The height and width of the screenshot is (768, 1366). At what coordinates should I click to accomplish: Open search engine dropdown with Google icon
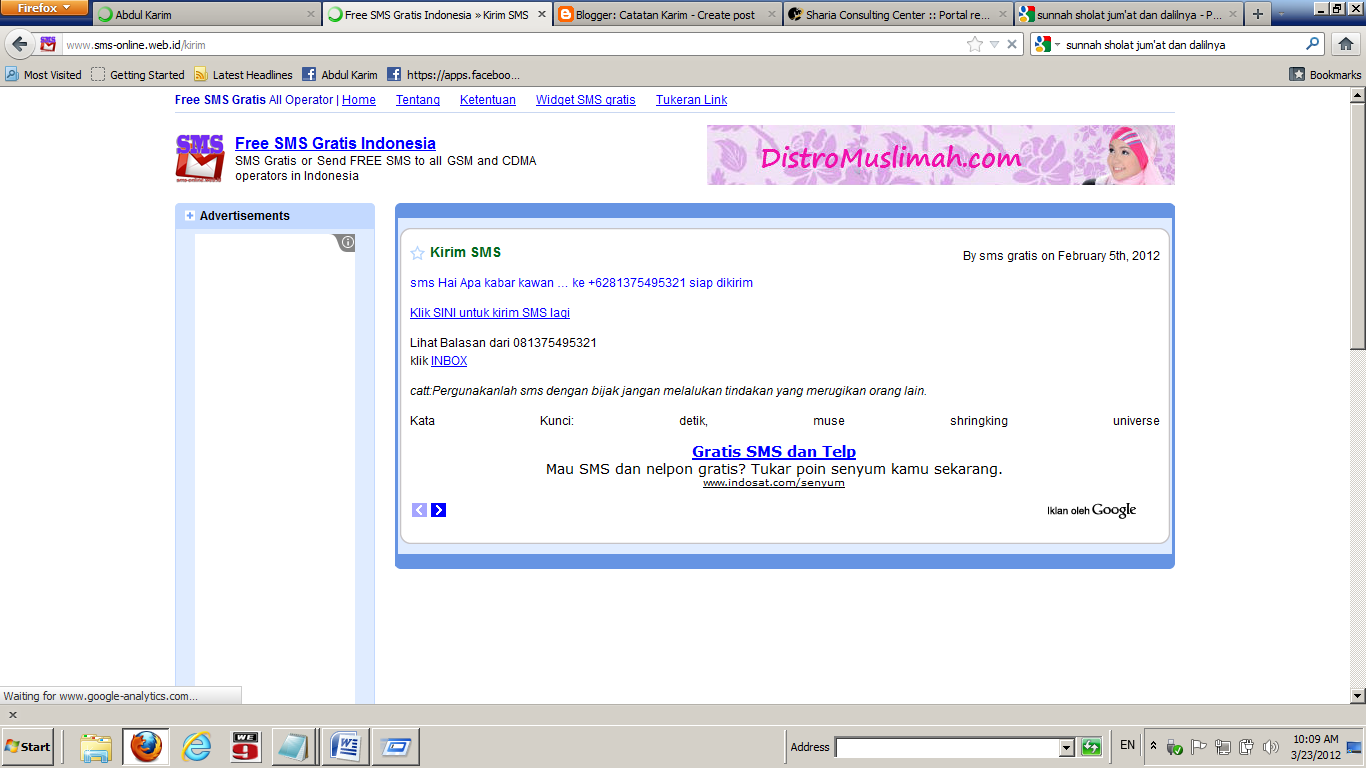(1047, 44)
